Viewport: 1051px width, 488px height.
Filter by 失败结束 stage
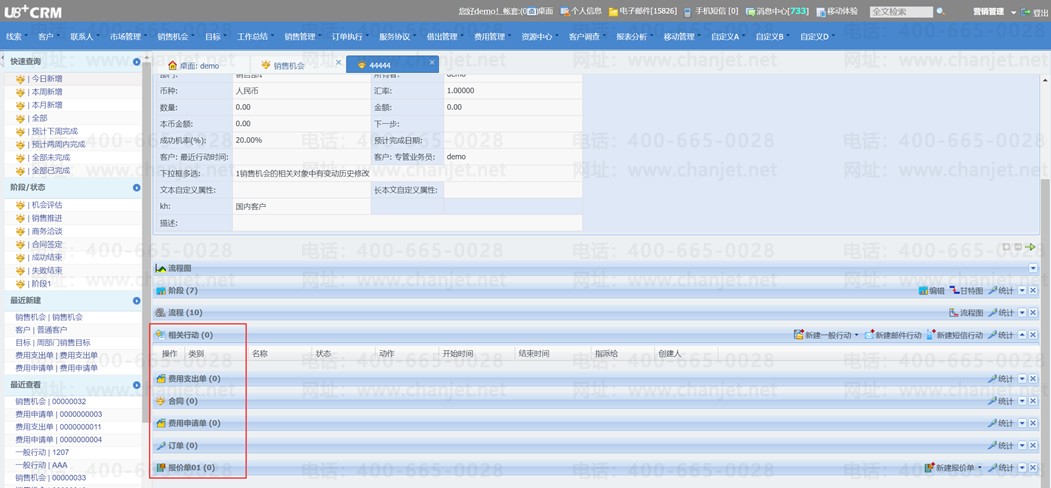[46, 271]
